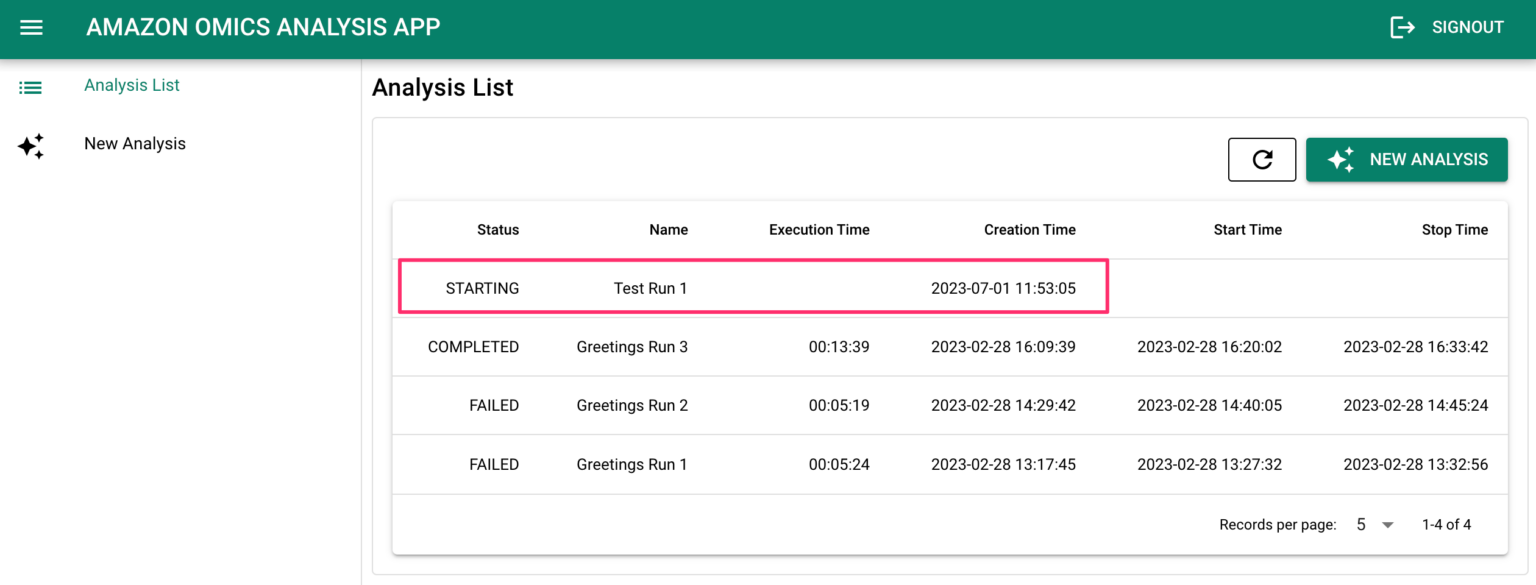
Task: Select the highlighted Test Run 1 row
Action: coord(751,287)
